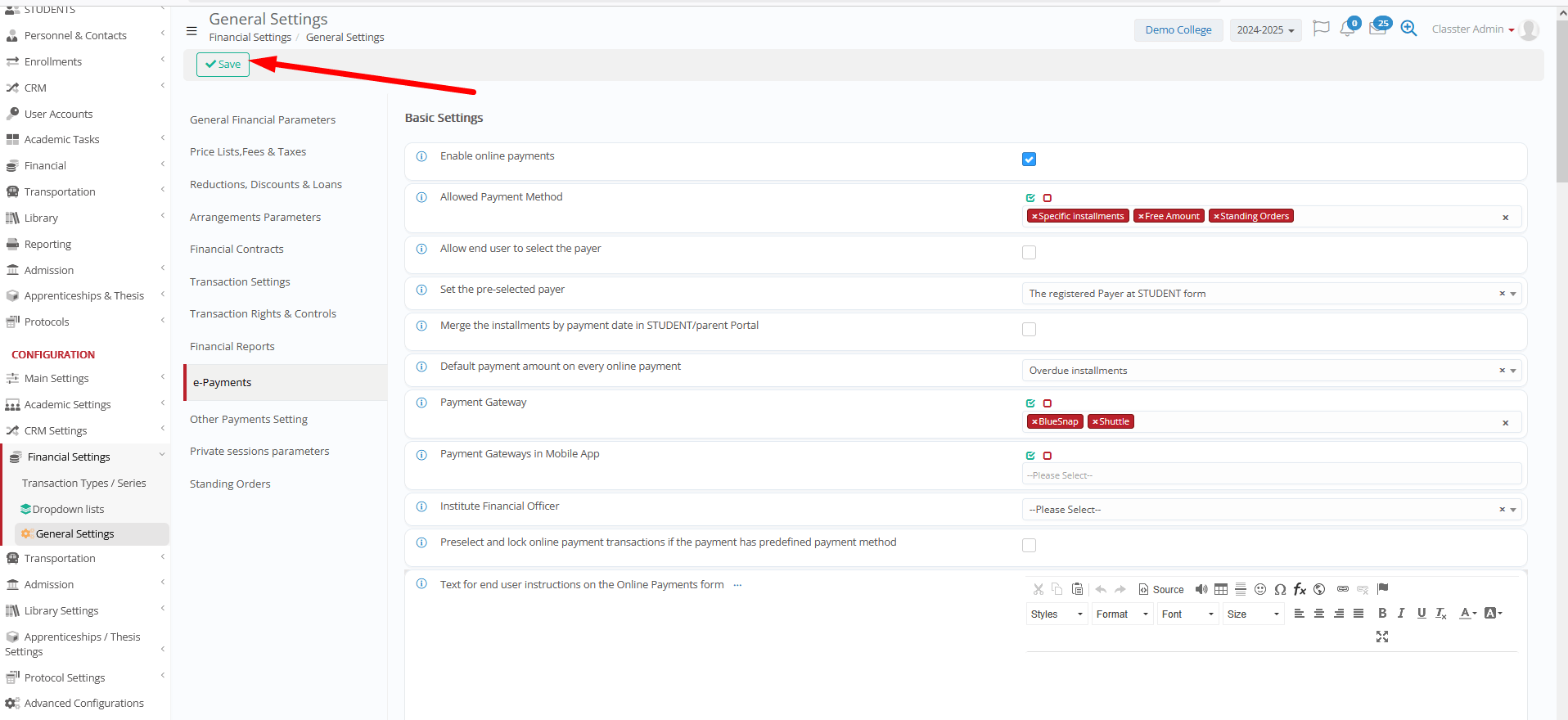Expand the editor Font dropdown
1568x720 pixels.
tap(1187, 614)
